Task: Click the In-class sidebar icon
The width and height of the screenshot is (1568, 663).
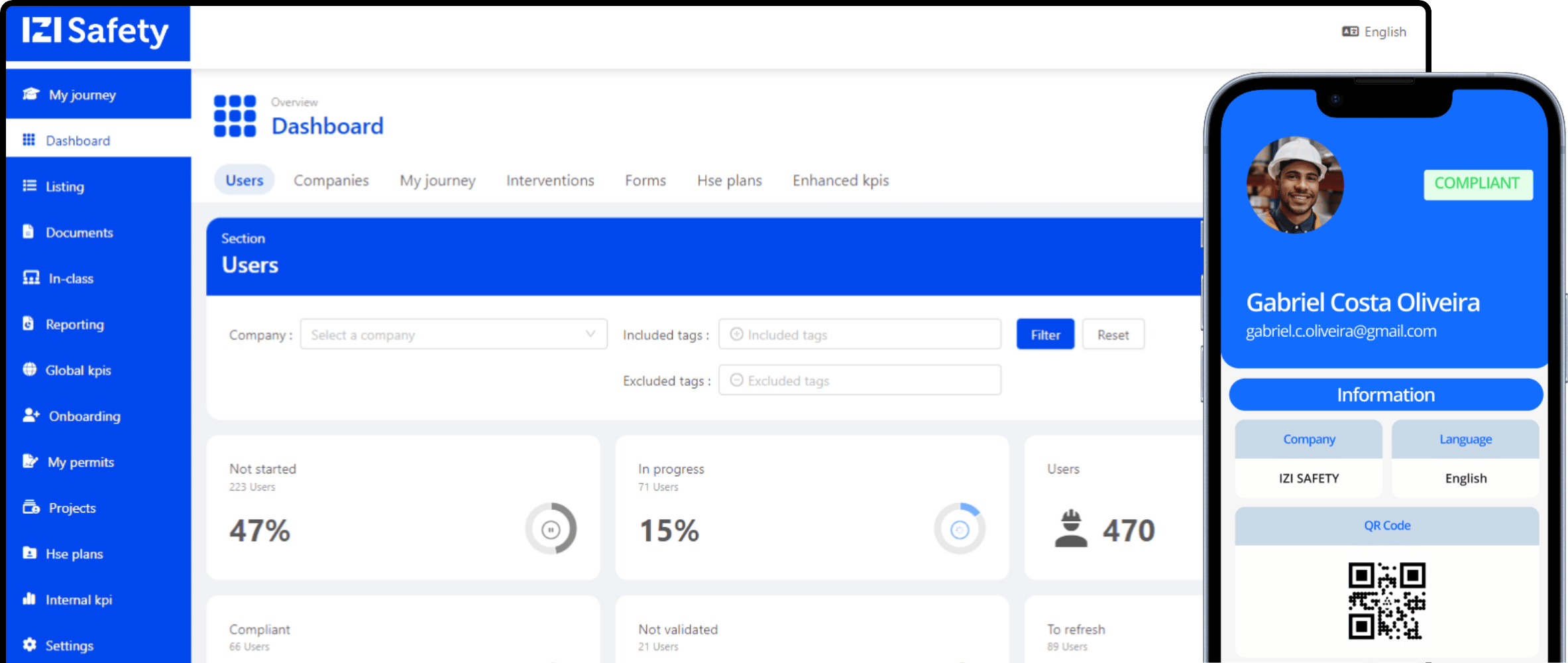Action: pyautogui.click(x=31, y=278)
